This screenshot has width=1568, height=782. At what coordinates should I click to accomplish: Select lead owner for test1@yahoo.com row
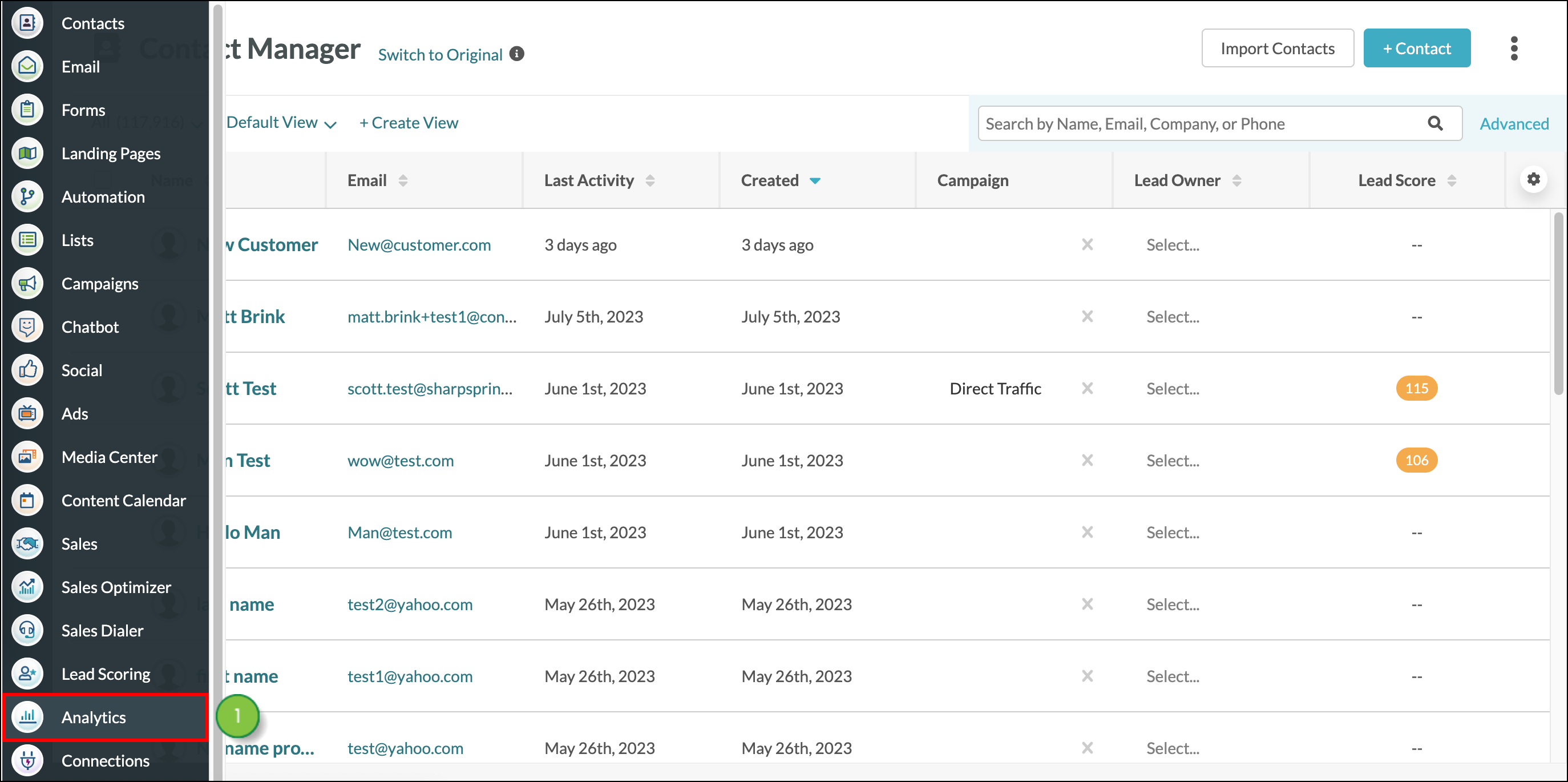(x=1173, y=676)
